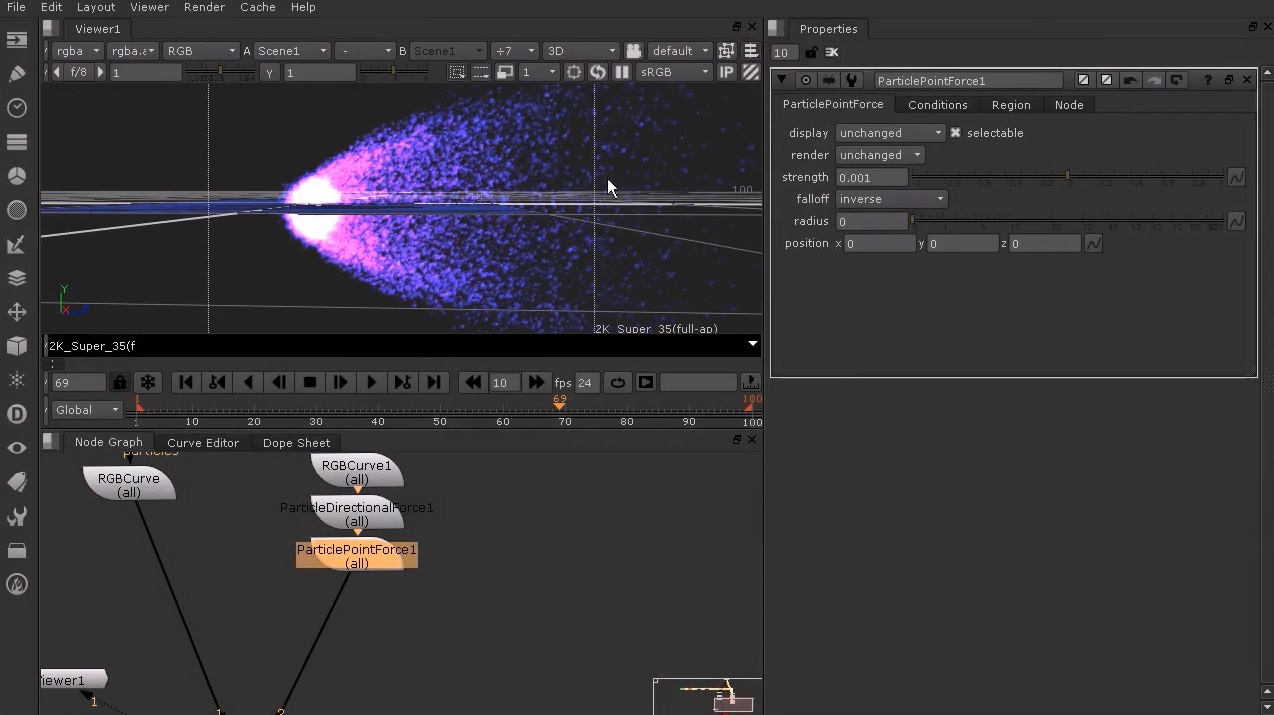This screenshot has width=1274, height=715.
Task: Pause viewer updates with the pause button
Action: point(621,72)
